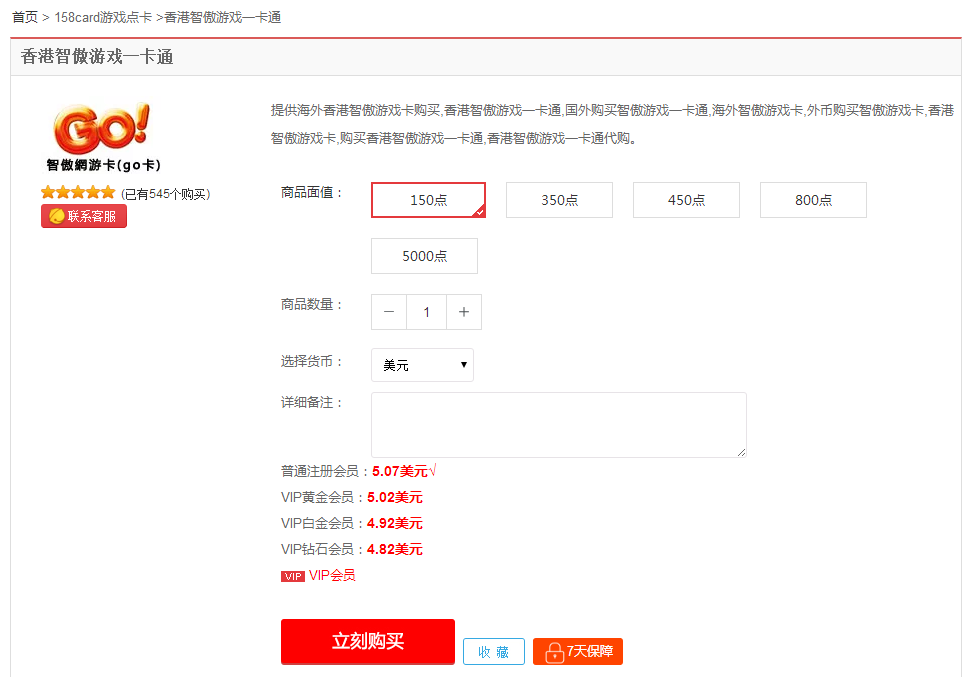This screenshot has height=677, width=965.
Task: Click the five-star rating icons
Action: coord(78,193)
